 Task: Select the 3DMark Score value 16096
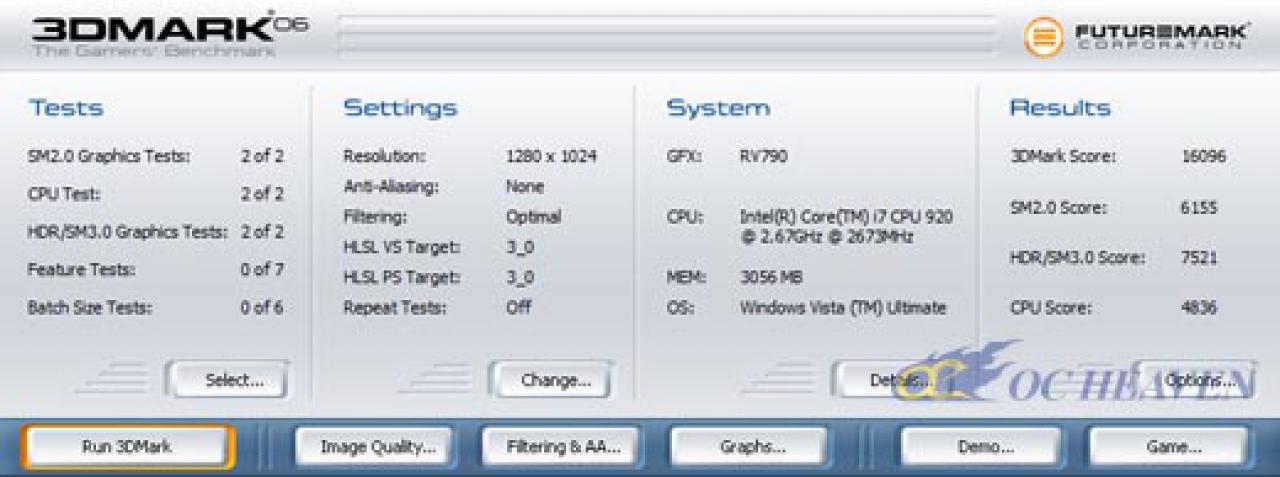1203,157
